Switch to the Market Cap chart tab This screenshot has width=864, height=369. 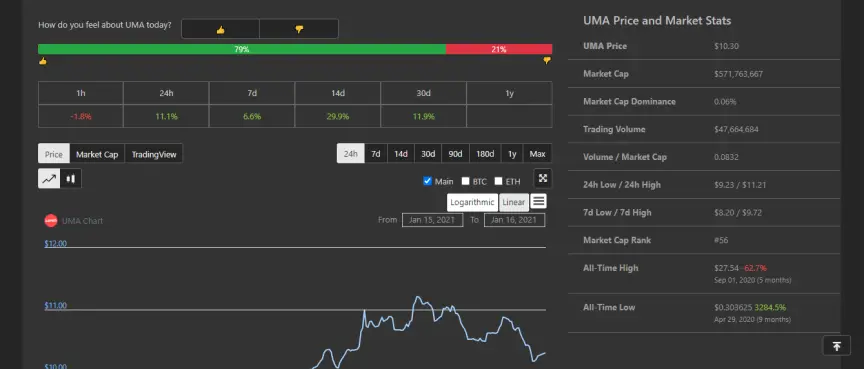pos(97,154)
